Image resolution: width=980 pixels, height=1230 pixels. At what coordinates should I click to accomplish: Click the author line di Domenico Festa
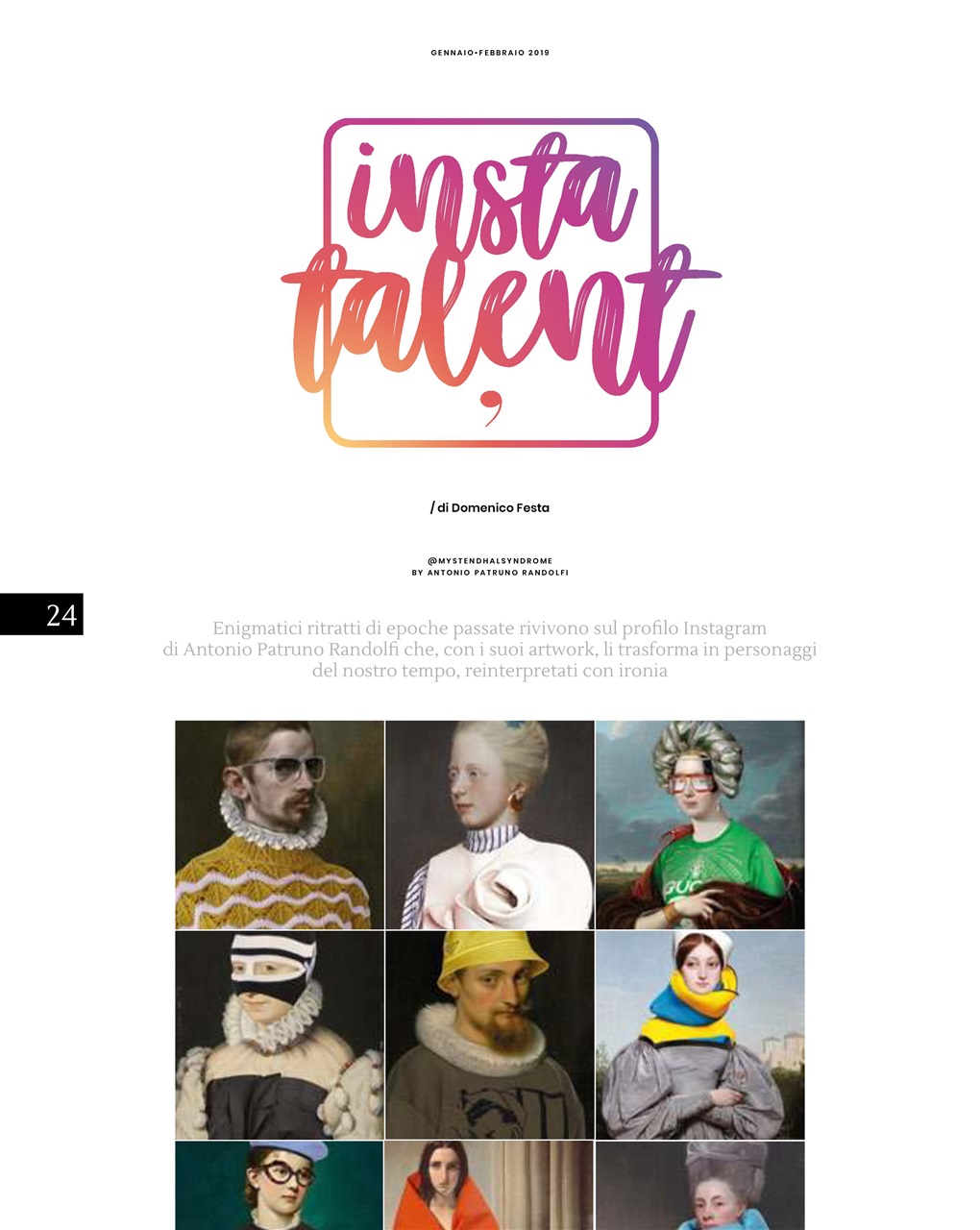490,507
